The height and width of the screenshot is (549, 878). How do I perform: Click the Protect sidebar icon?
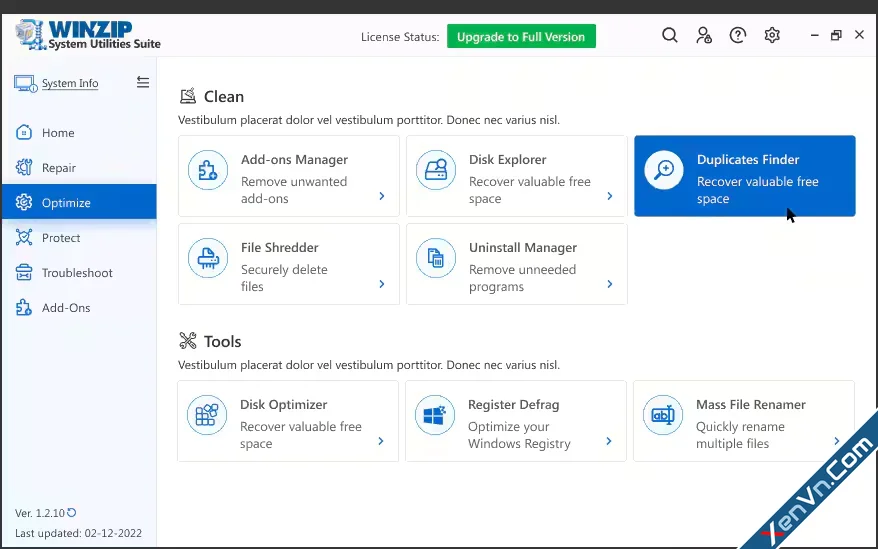click(24, 237)
